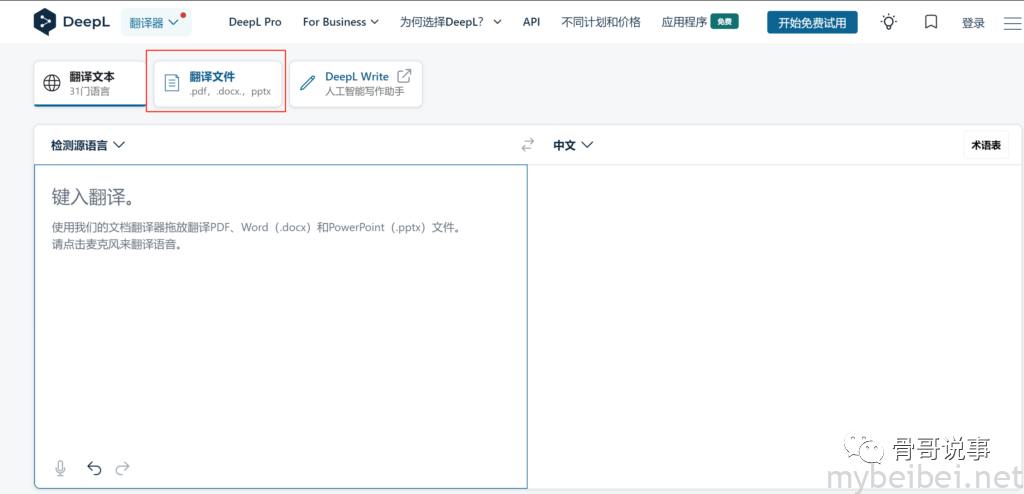Click 登录 to sign in
Viewport: 1024px width, 494px height.
click(x=973, y=23)
